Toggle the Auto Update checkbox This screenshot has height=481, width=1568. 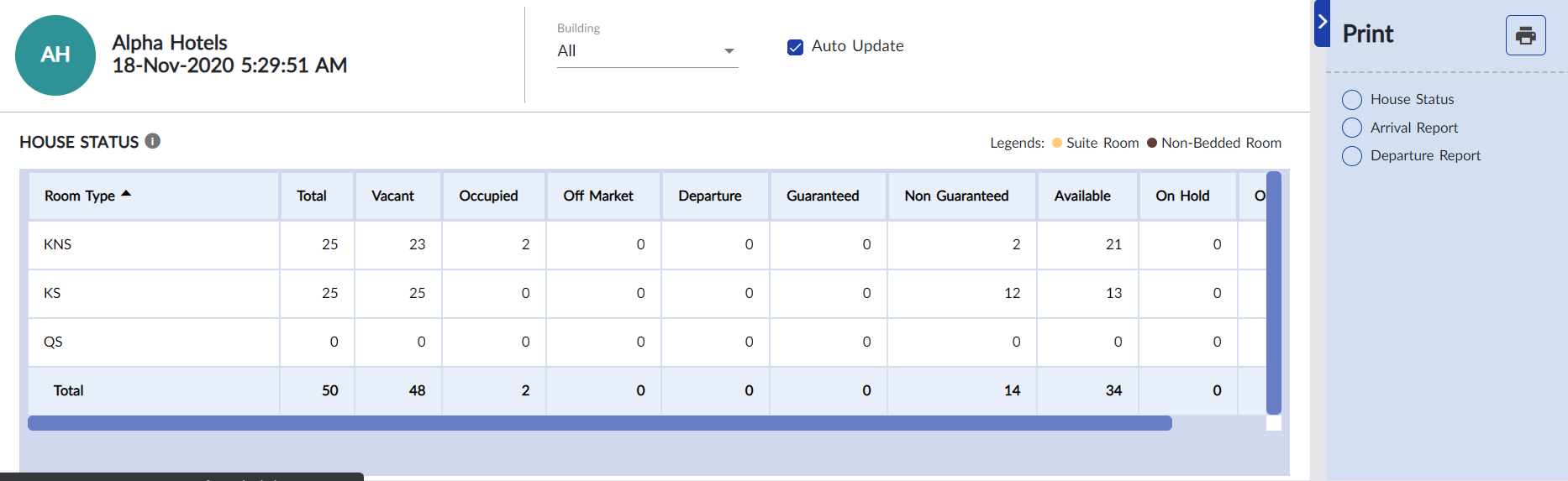pos(795,47)
